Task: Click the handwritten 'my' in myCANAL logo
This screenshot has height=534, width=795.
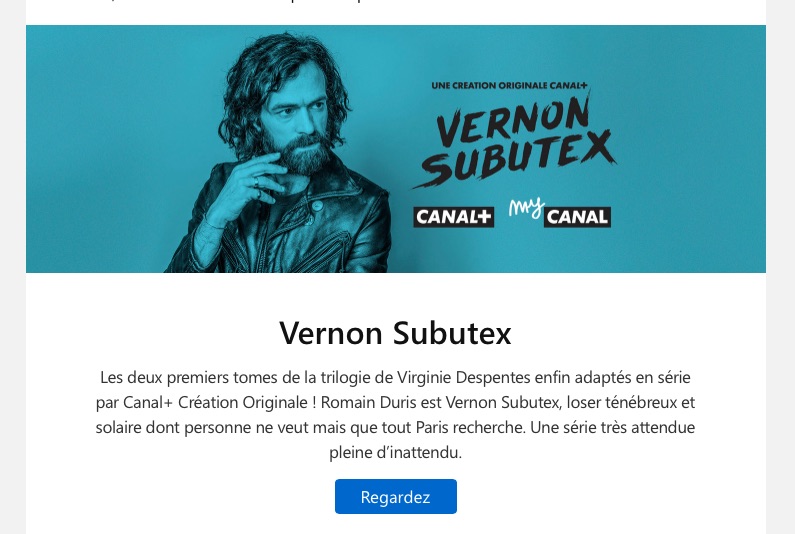Action: 525,207
